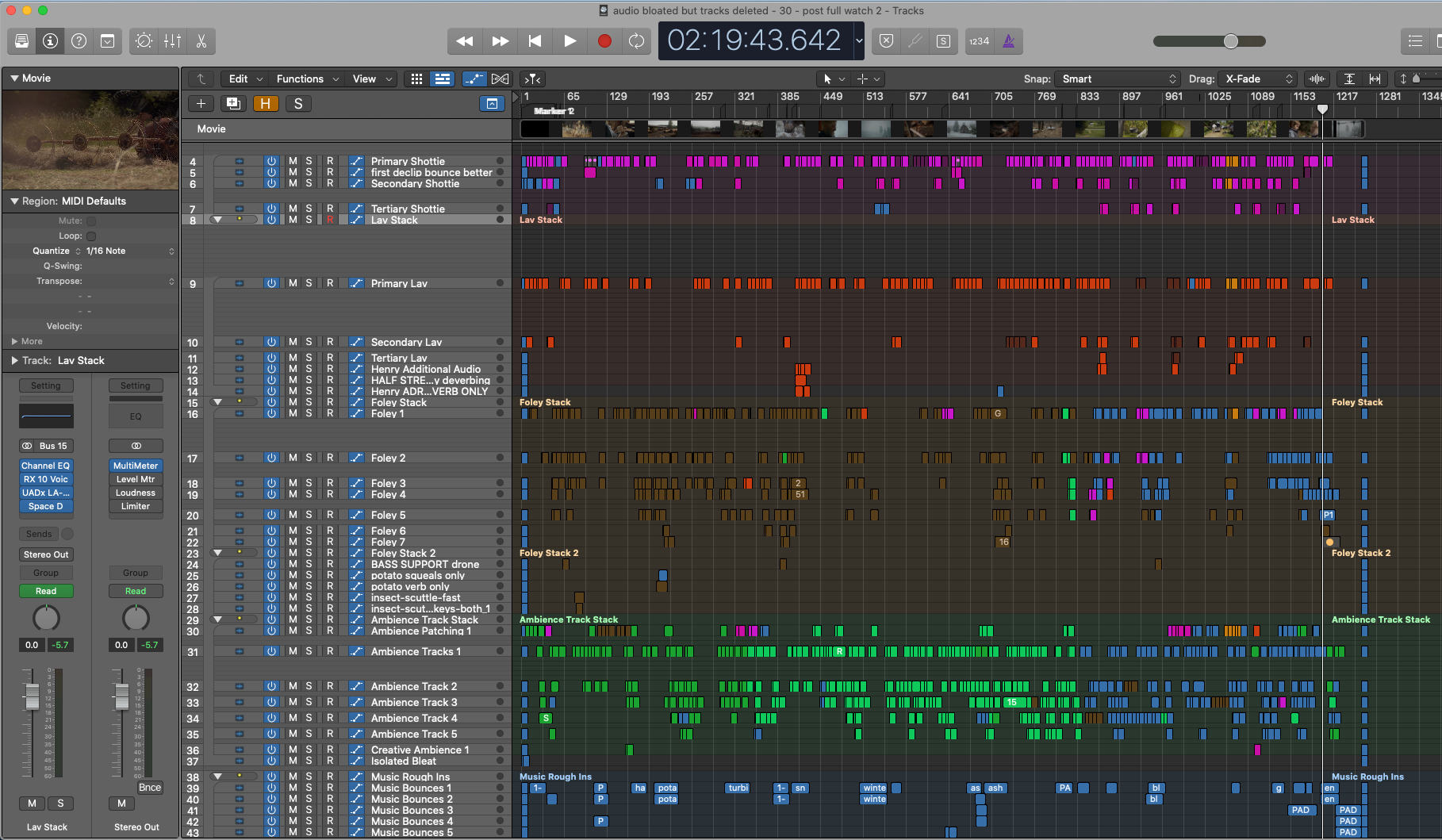
Task: Open the left-click pointer tool menu
Action: [833, 79]
